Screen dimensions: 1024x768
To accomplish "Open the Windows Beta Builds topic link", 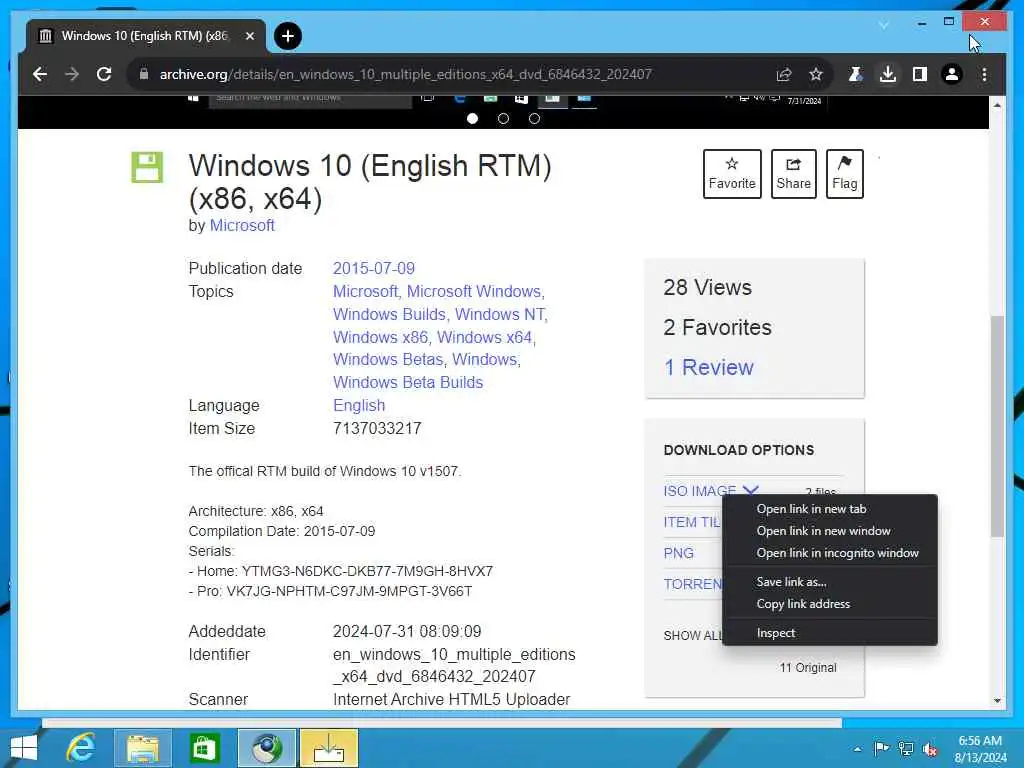I will (x=408, y=382).
